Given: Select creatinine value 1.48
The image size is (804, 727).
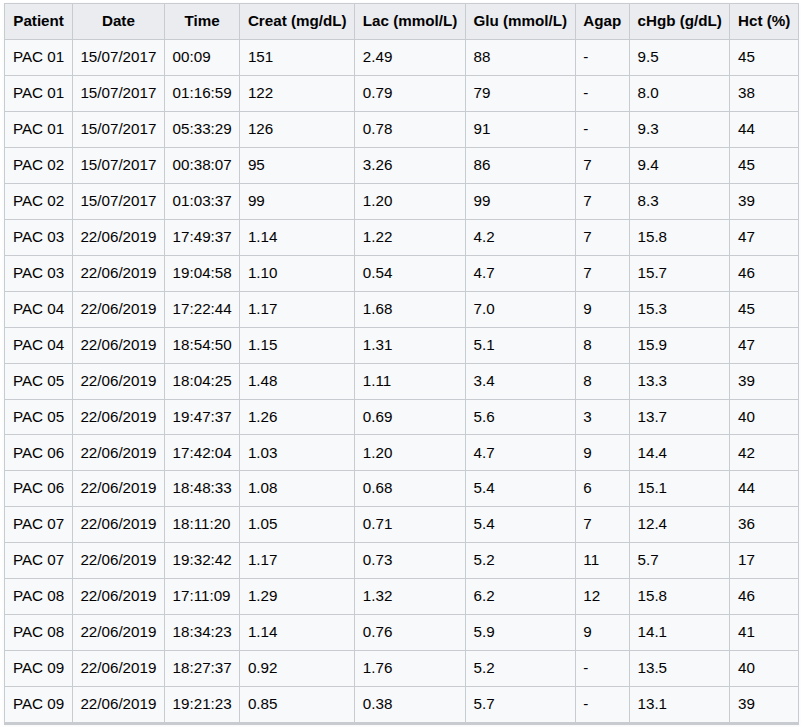Looking at the screenshot, I should 297,381.
